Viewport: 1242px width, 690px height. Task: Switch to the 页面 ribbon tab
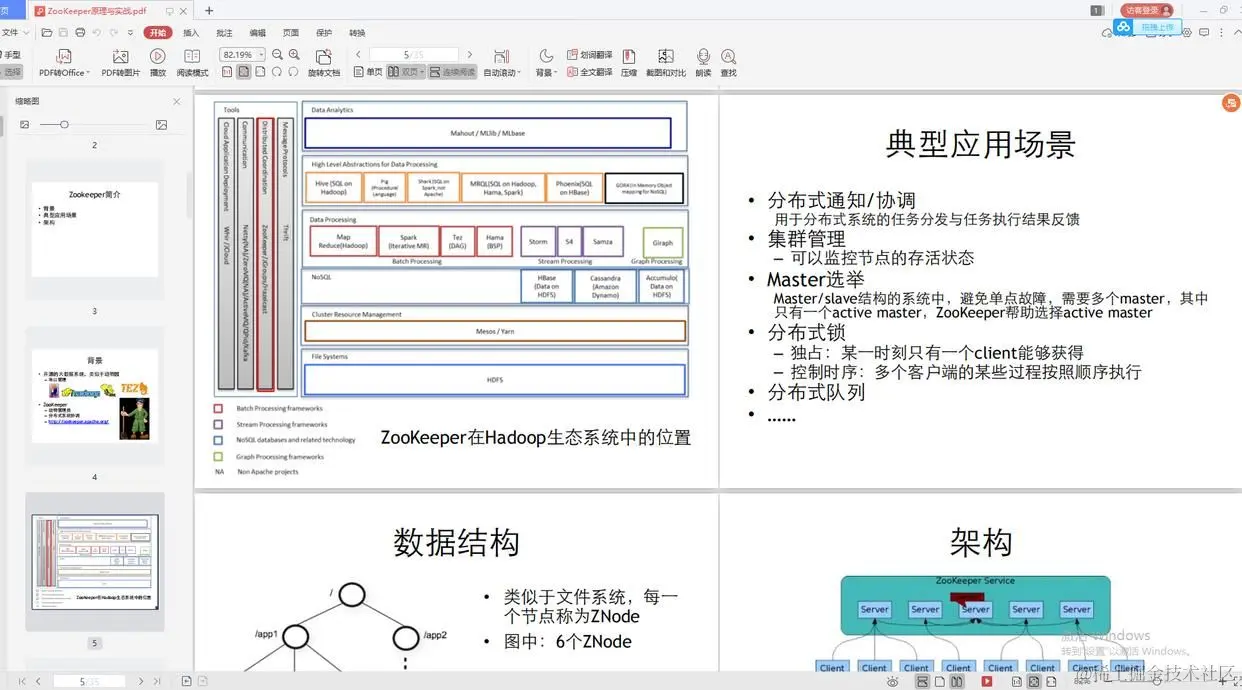coord(291,33)
